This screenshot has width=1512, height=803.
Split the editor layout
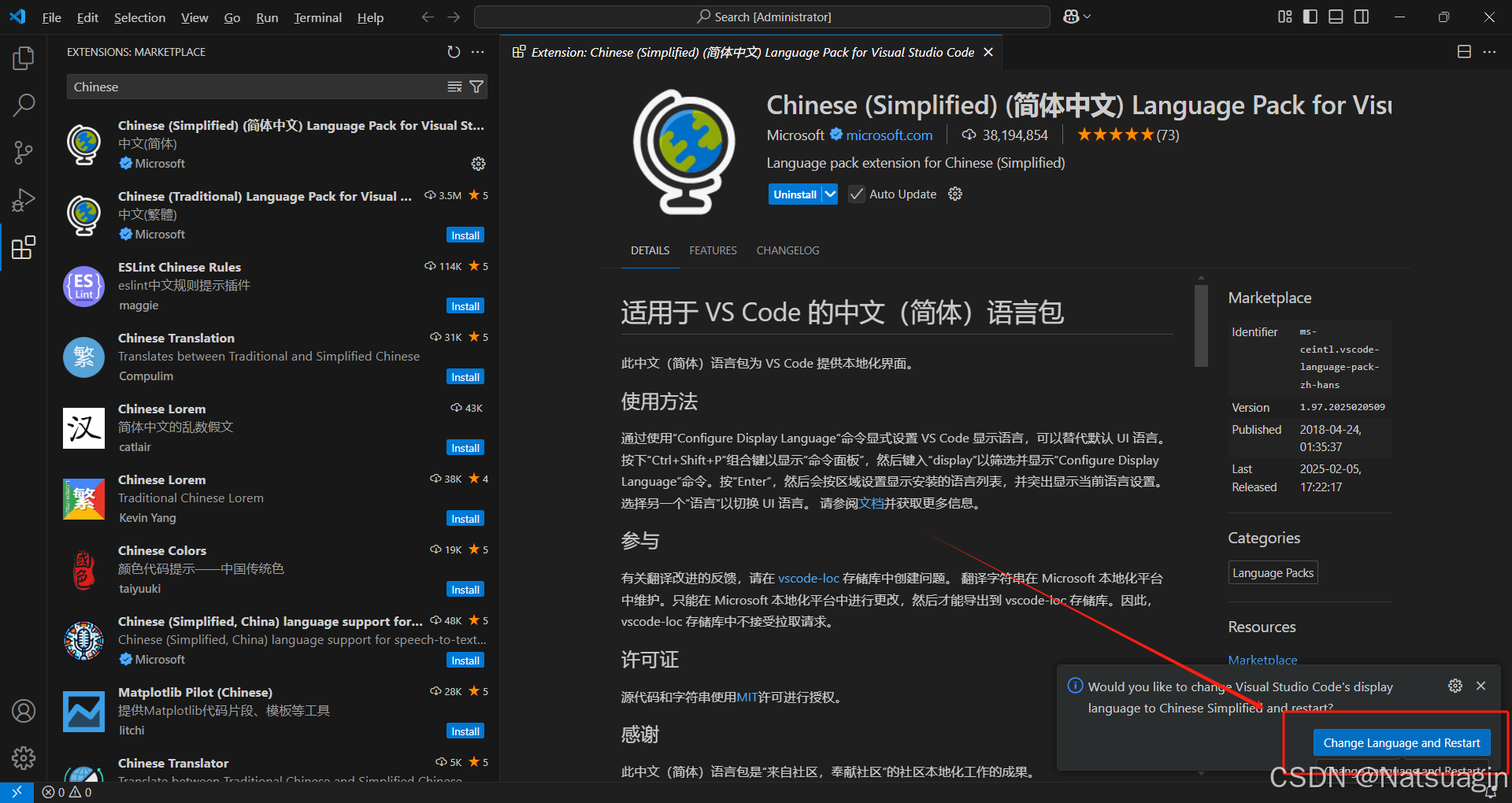(x=1464, y=52)
